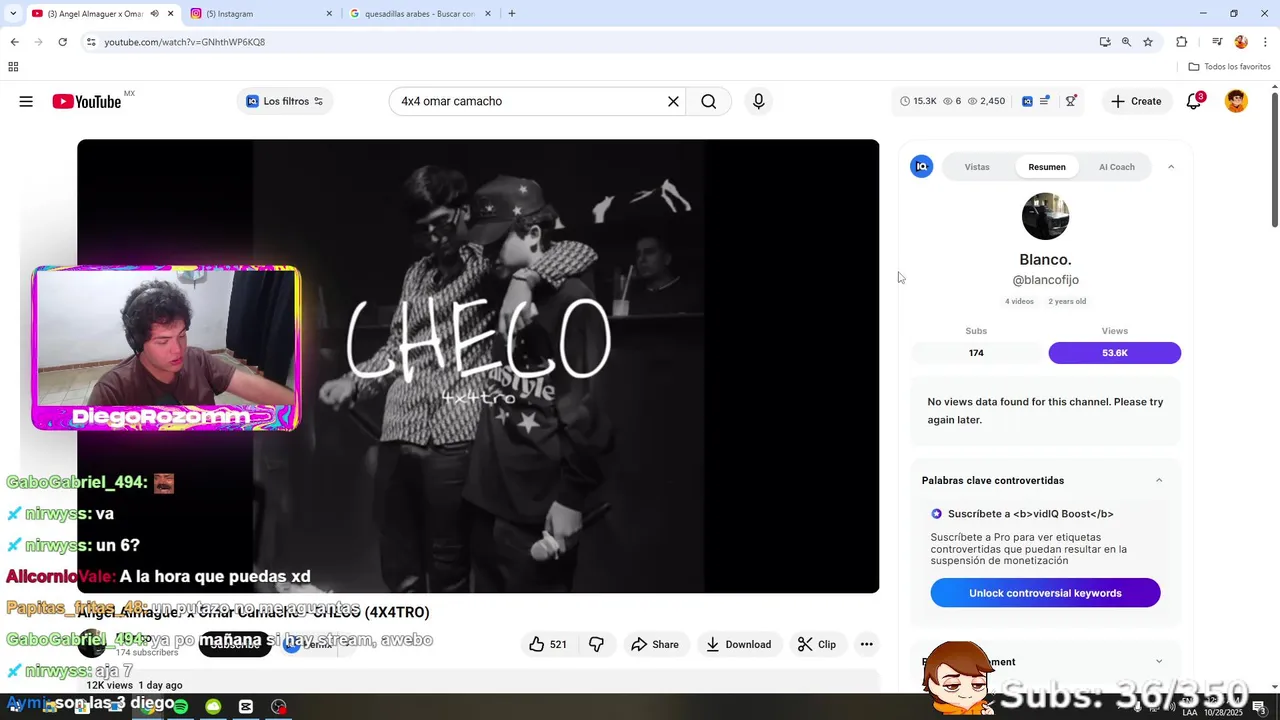Click the round vidIQ panel logo
Screen dimensions: 1280x720
coord(922,167)
